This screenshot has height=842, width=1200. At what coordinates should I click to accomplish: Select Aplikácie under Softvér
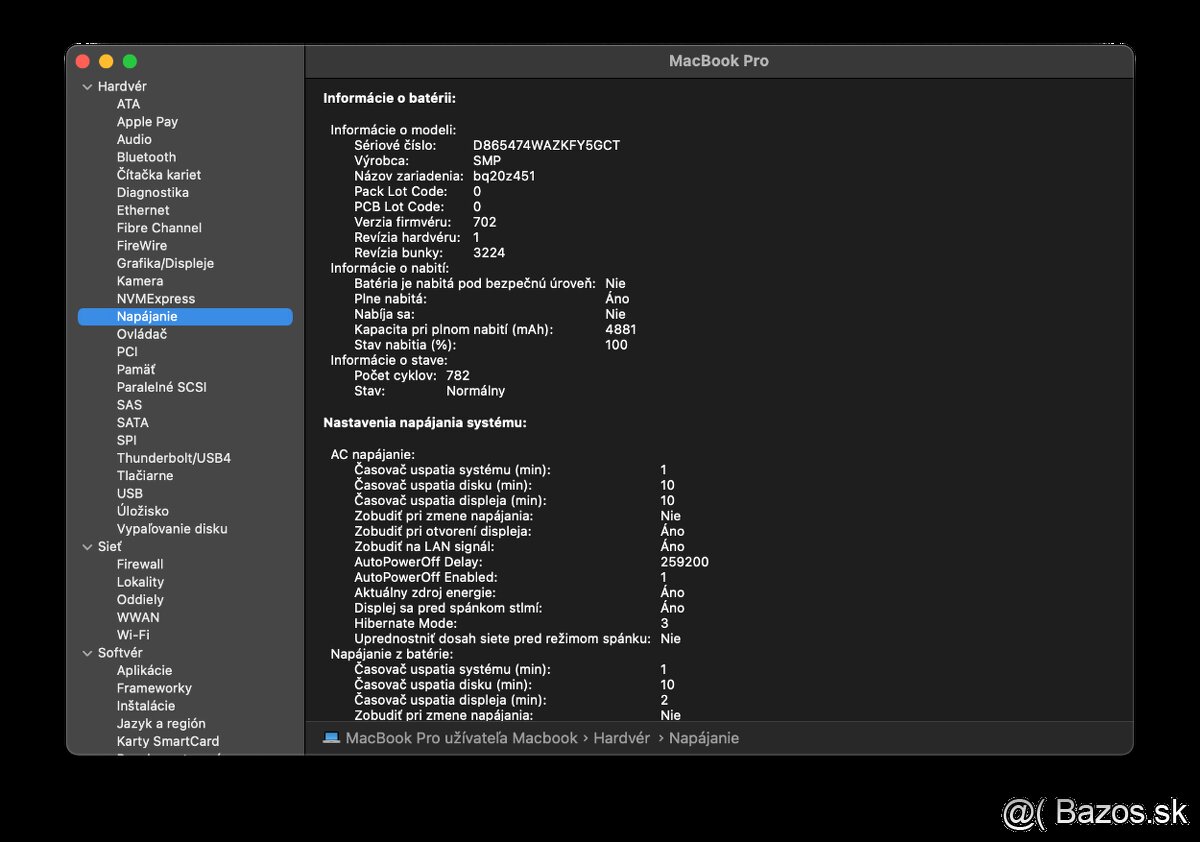(x=144, y=671)
